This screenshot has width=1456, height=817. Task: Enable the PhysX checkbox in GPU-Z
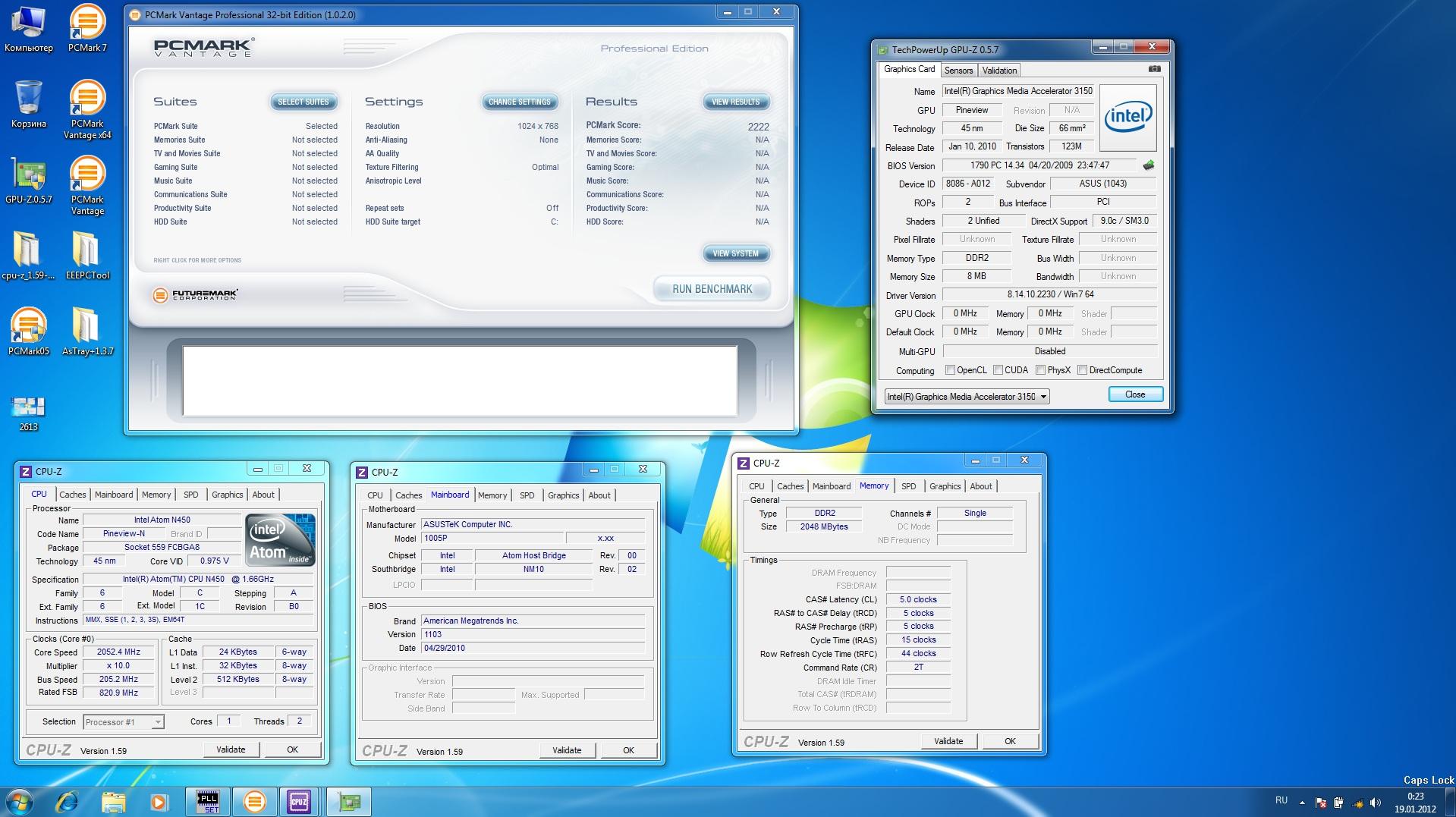point(1040,370)
